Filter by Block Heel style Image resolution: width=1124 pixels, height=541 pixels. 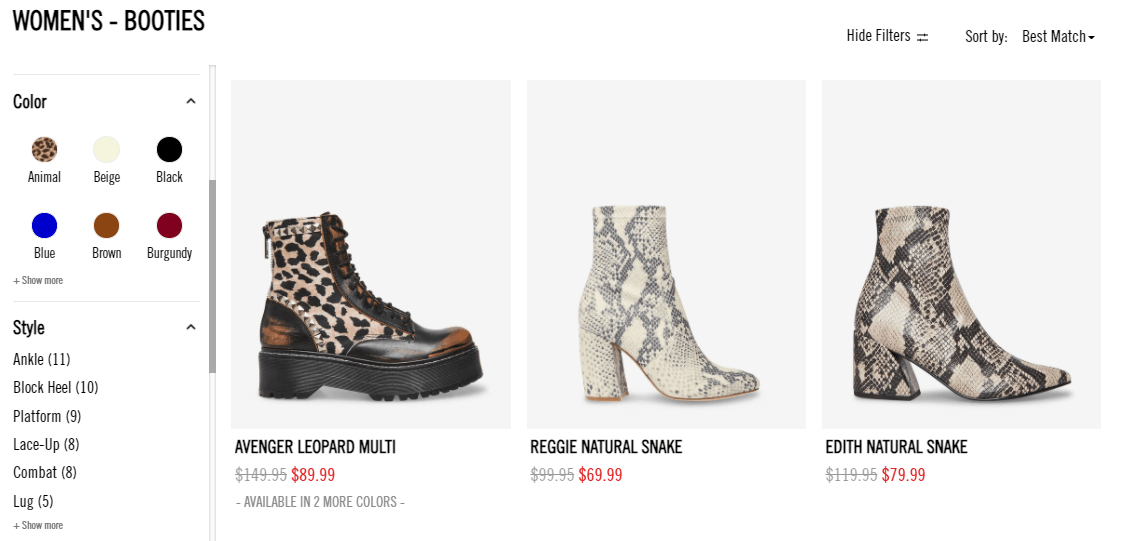coord(56,388)
